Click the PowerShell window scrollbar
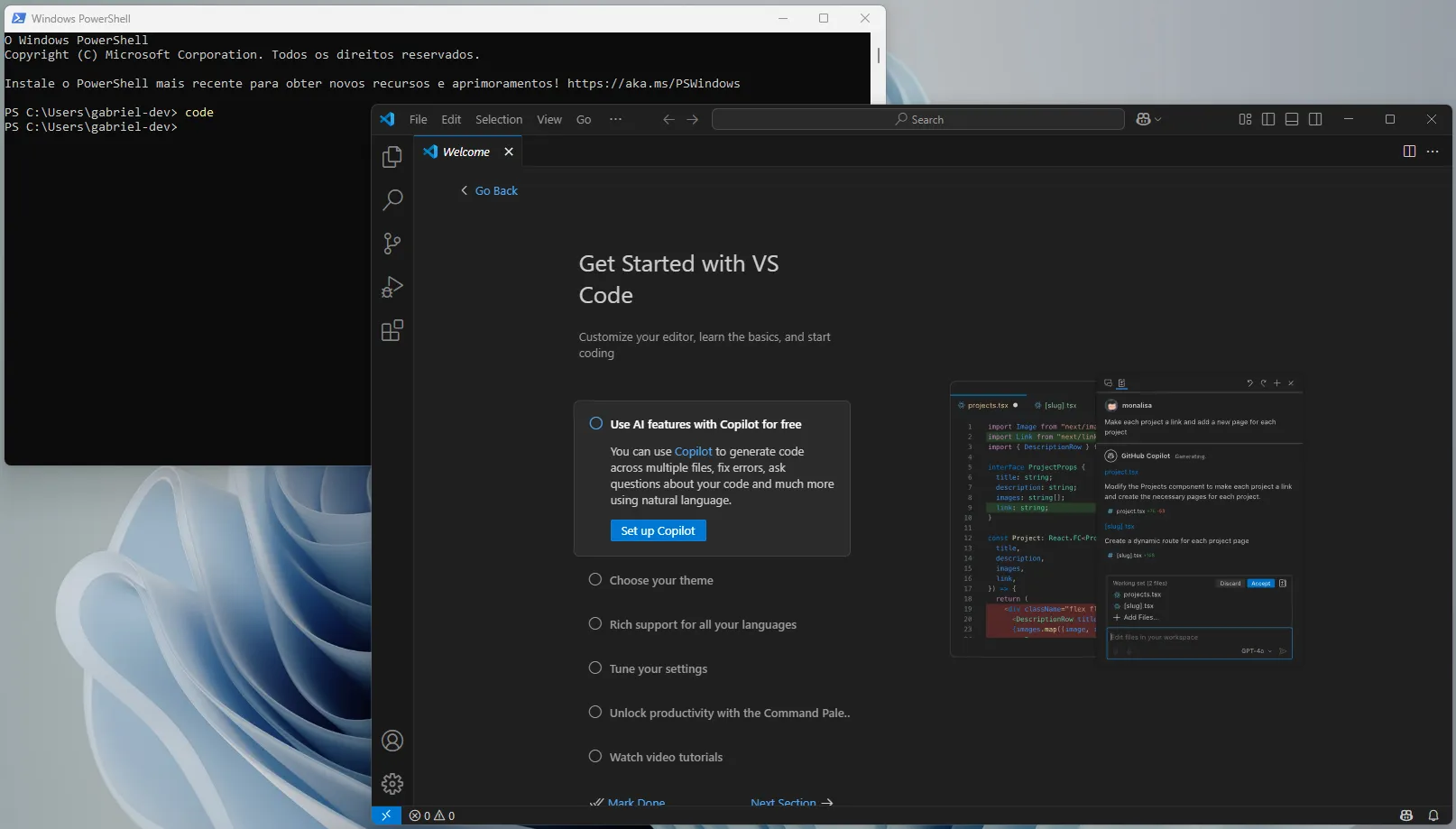The height and width of the screenshot is (829, 1456). 878,56
